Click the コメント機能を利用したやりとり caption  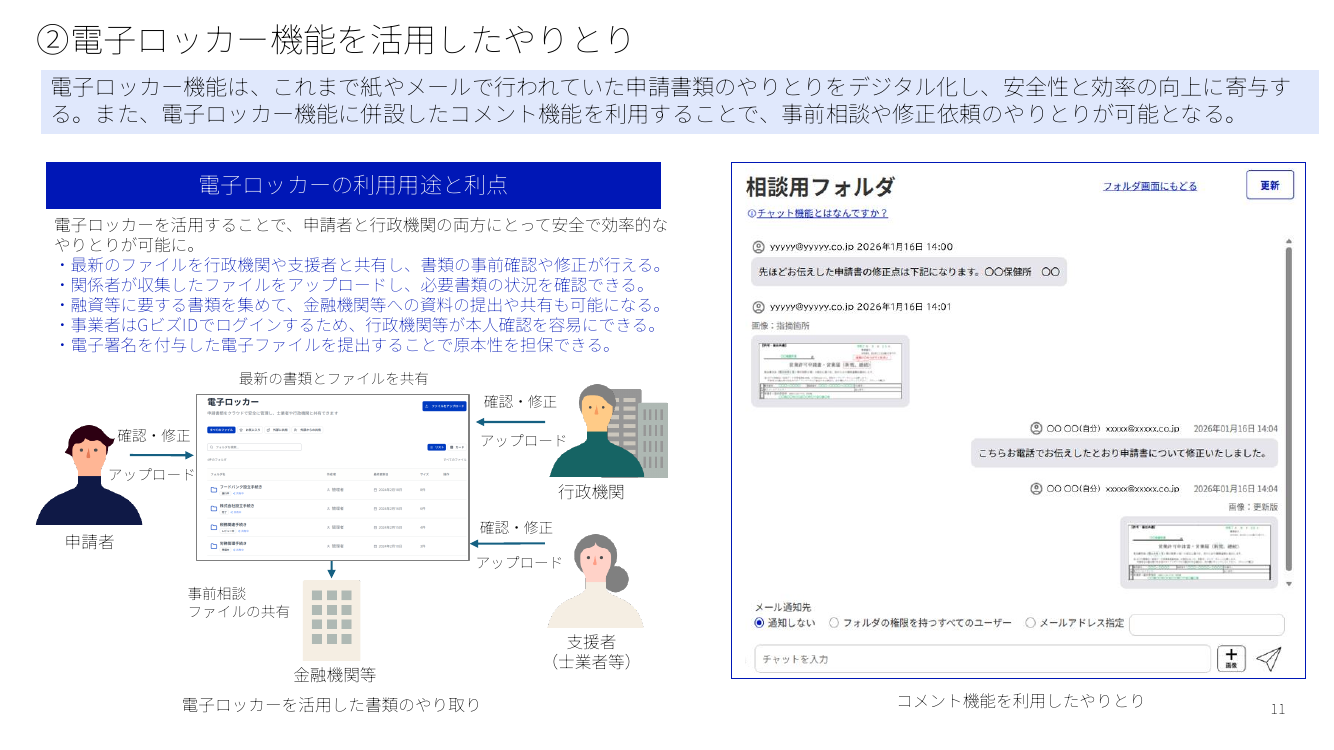1020,700
